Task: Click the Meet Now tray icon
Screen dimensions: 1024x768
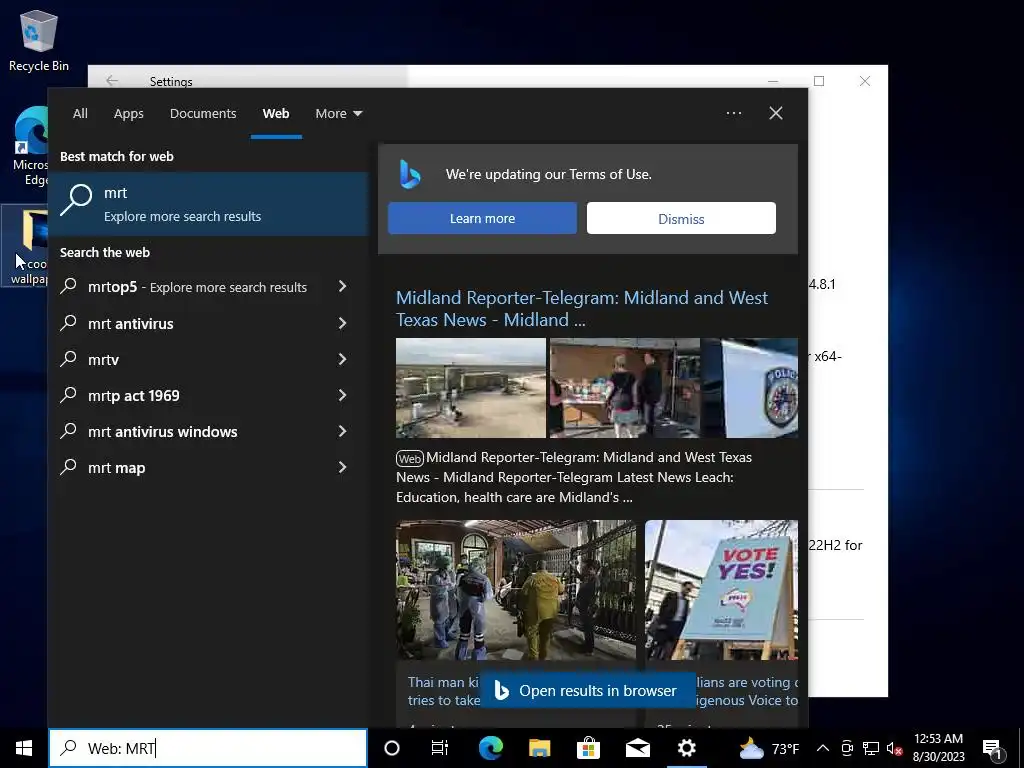Action: 847,748
